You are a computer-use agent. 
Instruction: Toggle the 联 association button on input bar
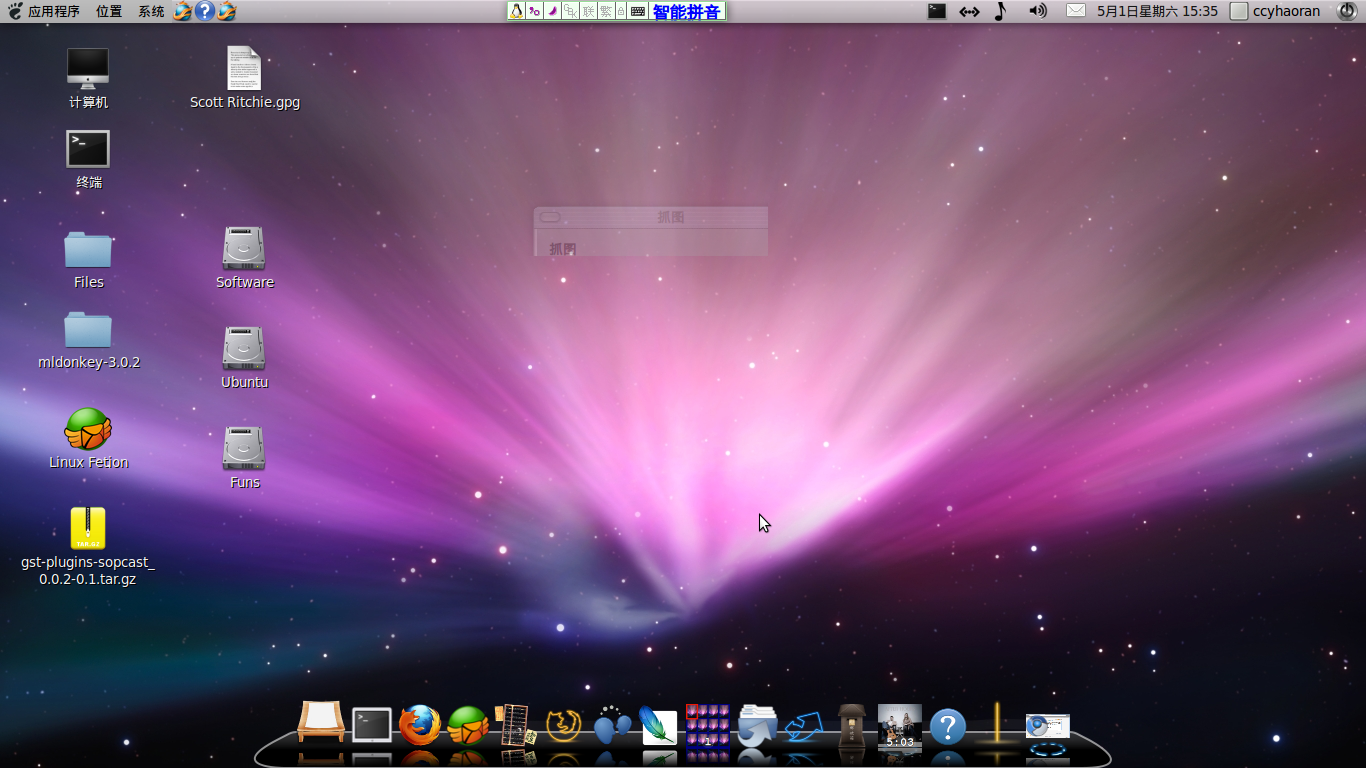(x=588, y=11)
